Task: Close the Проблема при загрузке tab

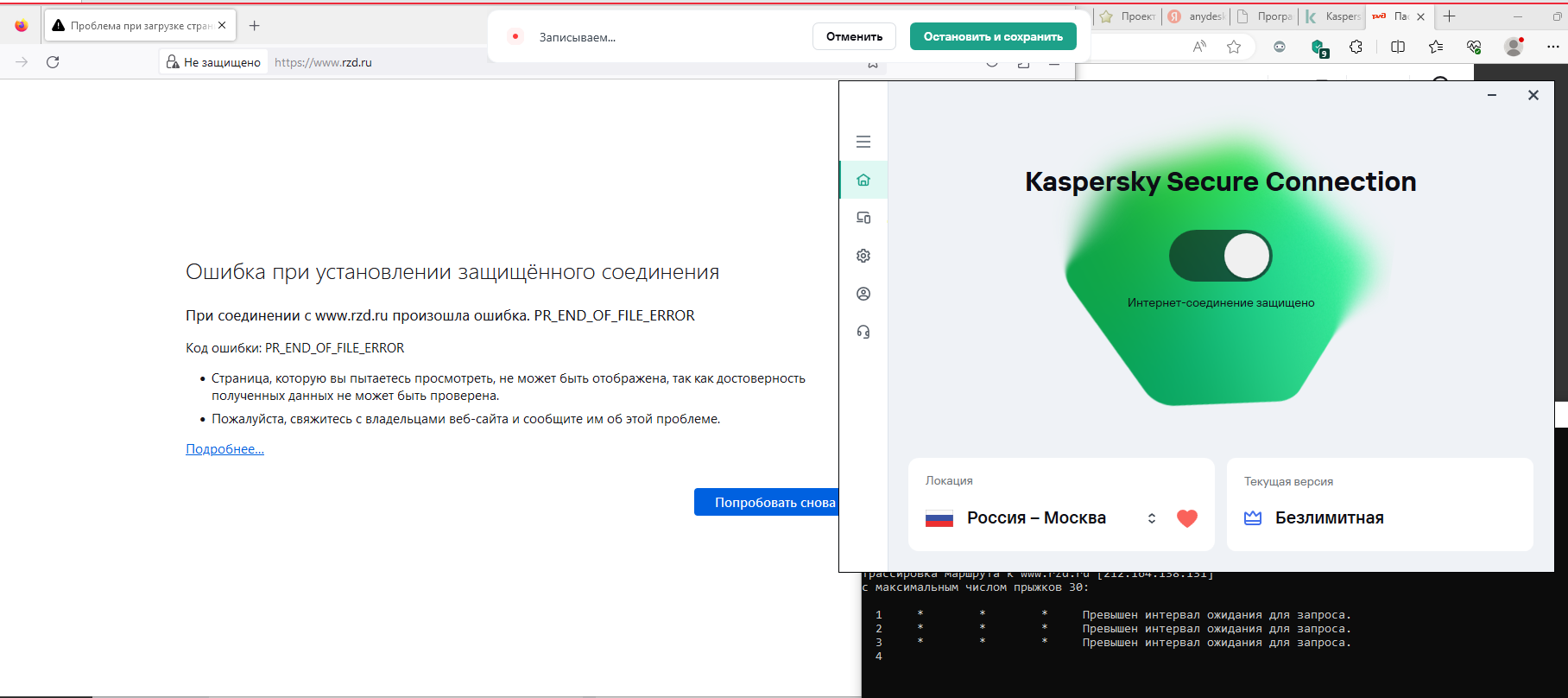Action: point(222,25)
